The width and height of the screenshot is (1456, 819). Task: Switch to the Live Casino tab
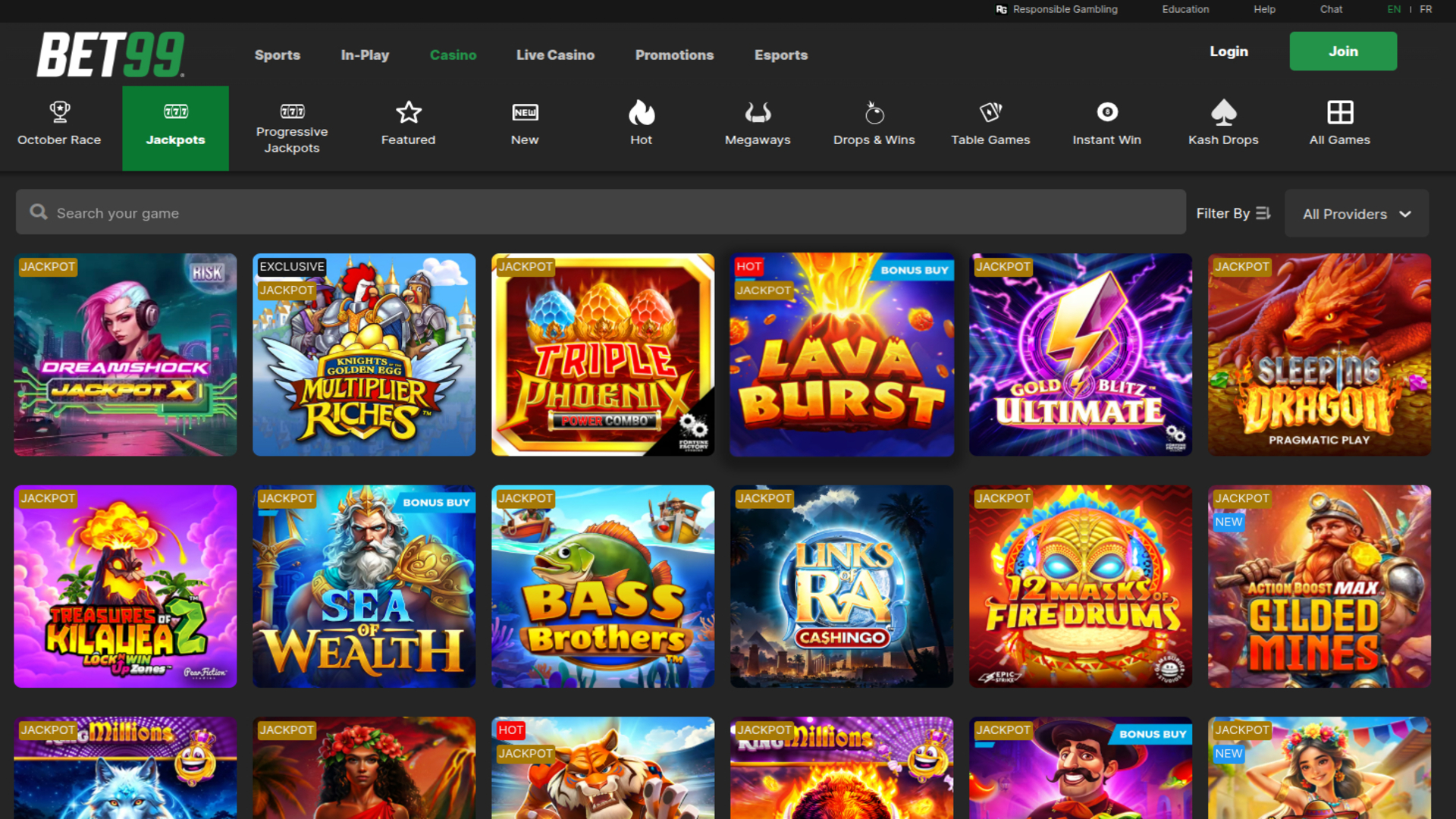tap(555, 55)
